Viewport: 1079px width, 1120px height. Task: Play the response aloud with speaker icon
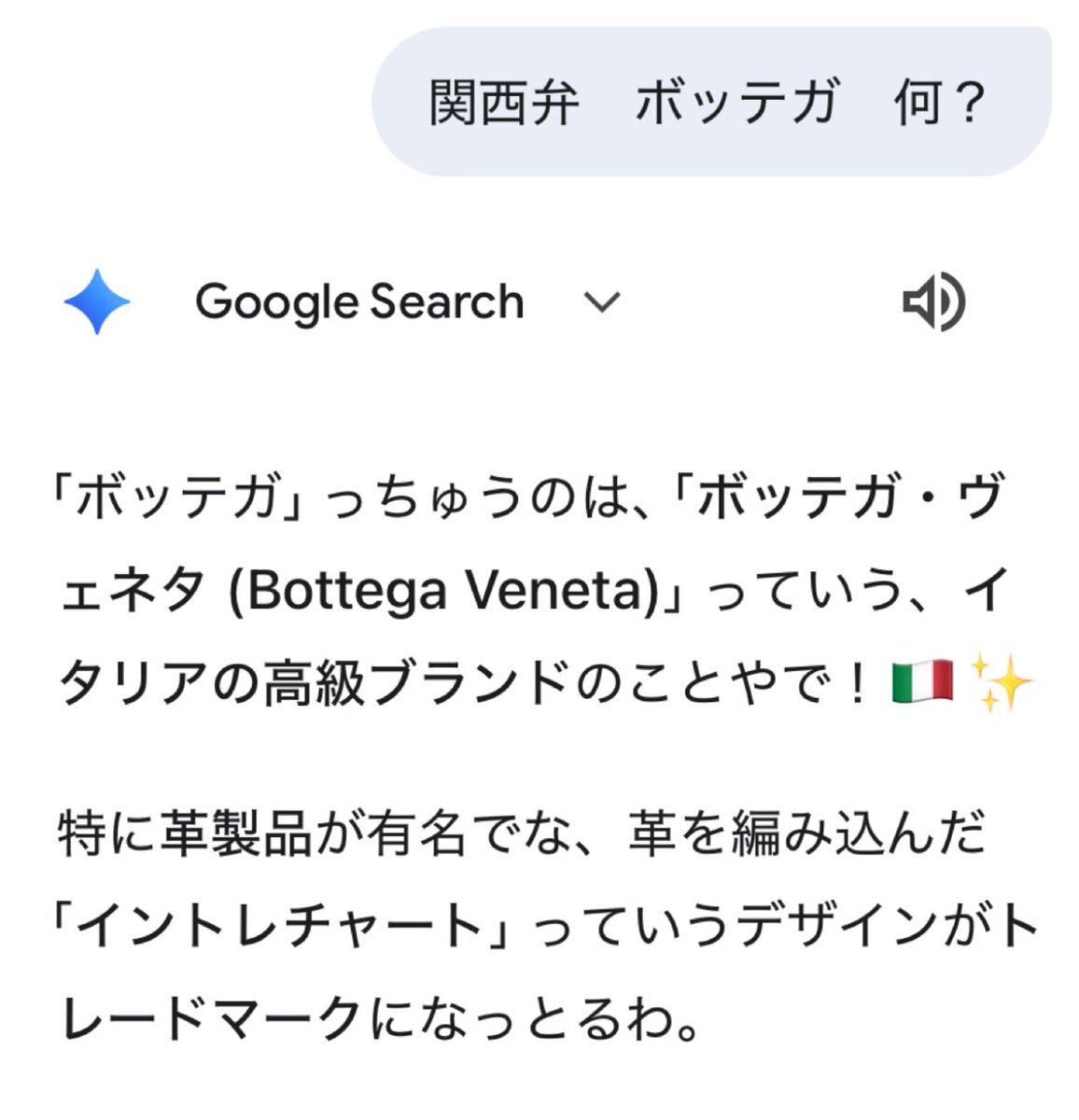pyautogui.click(x=932, y=301)
